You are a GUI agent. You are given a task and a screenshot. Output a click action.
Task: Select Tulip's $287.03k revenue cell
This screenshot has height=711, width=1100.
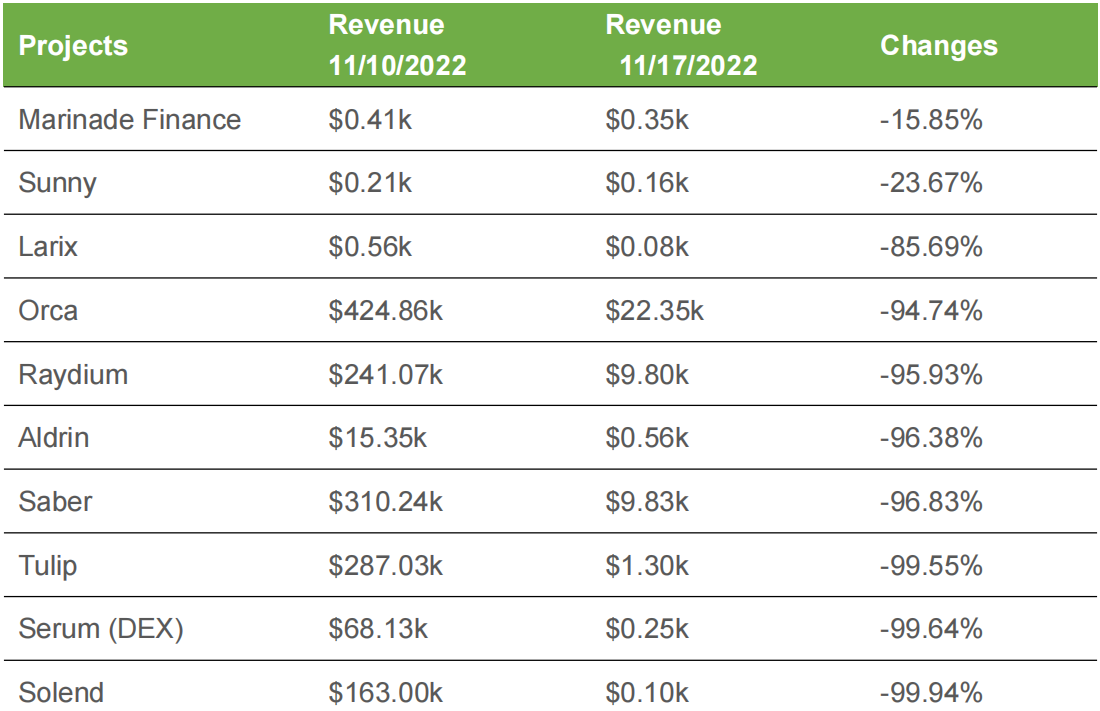click(x=385, y=565)
